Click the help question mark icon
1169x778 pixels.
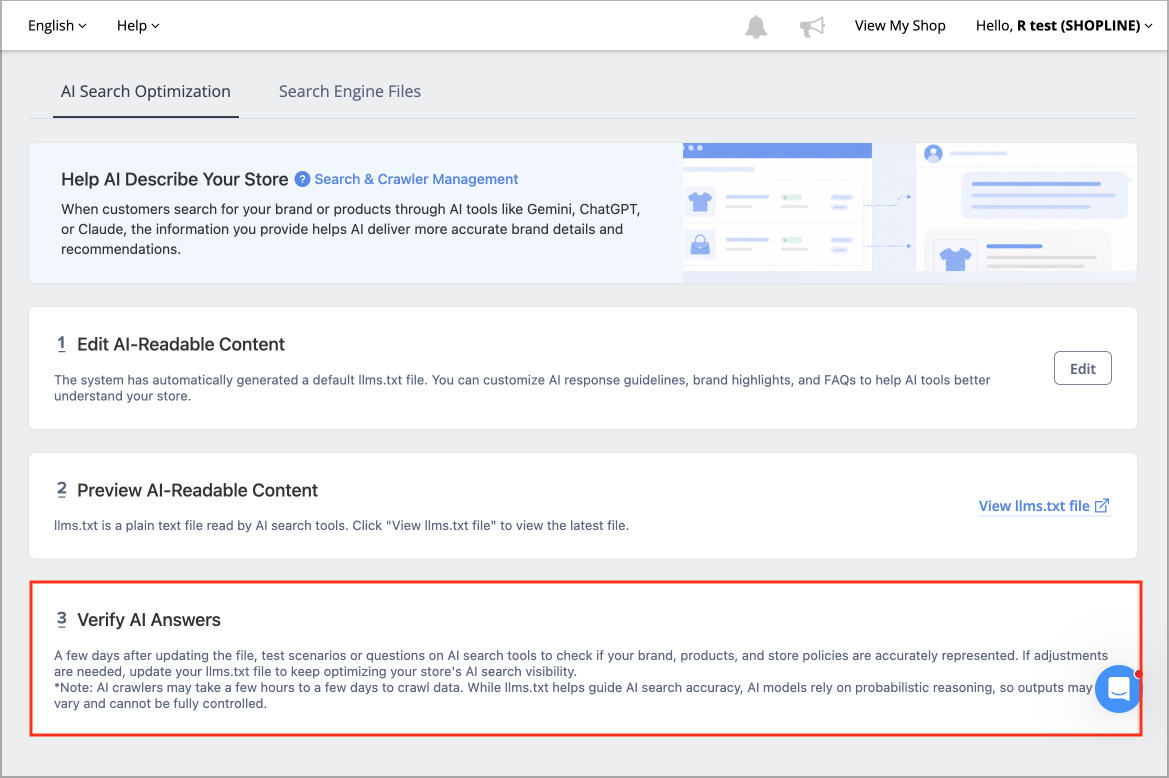point(302,179)
